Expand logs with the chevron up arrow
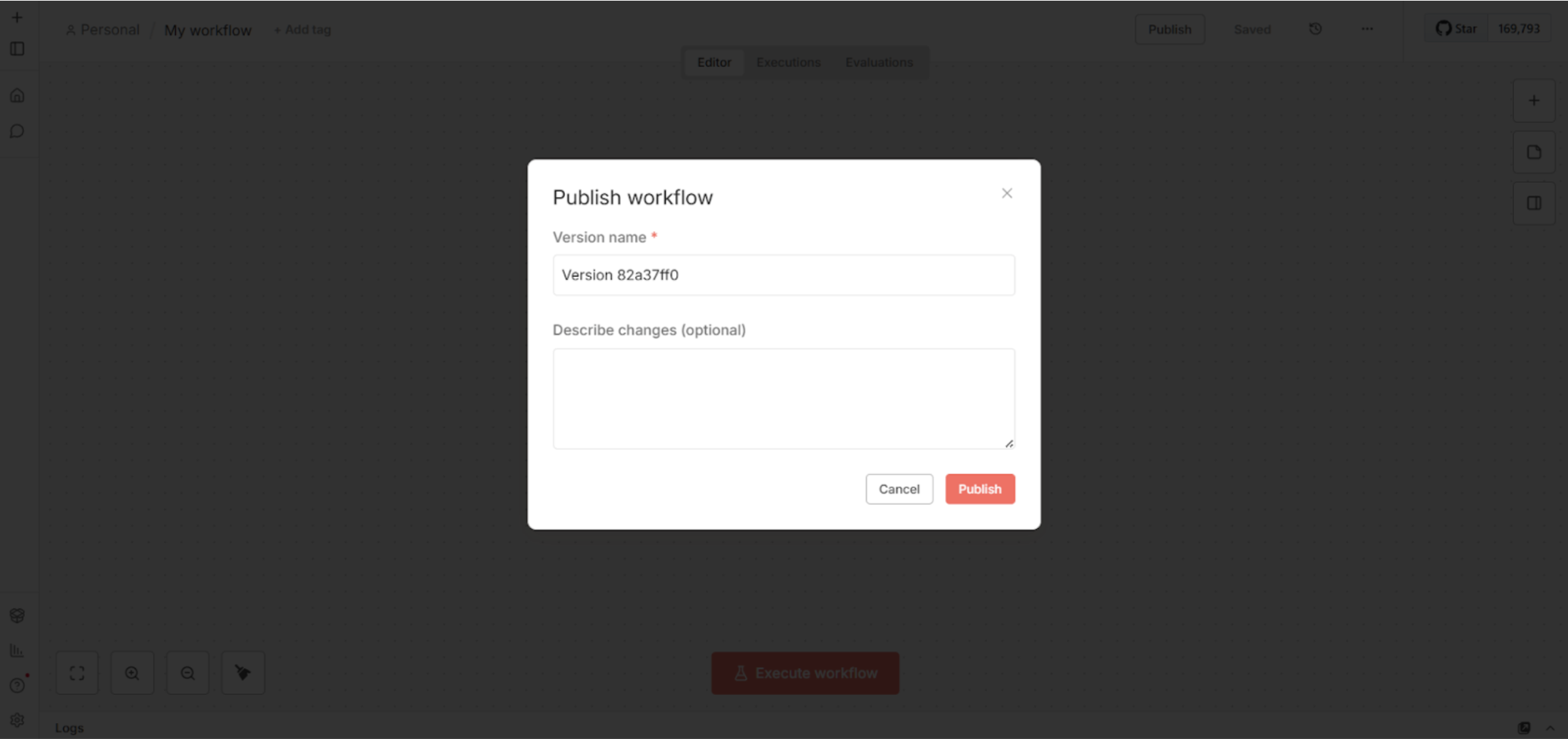 [x=1550, y=728]
